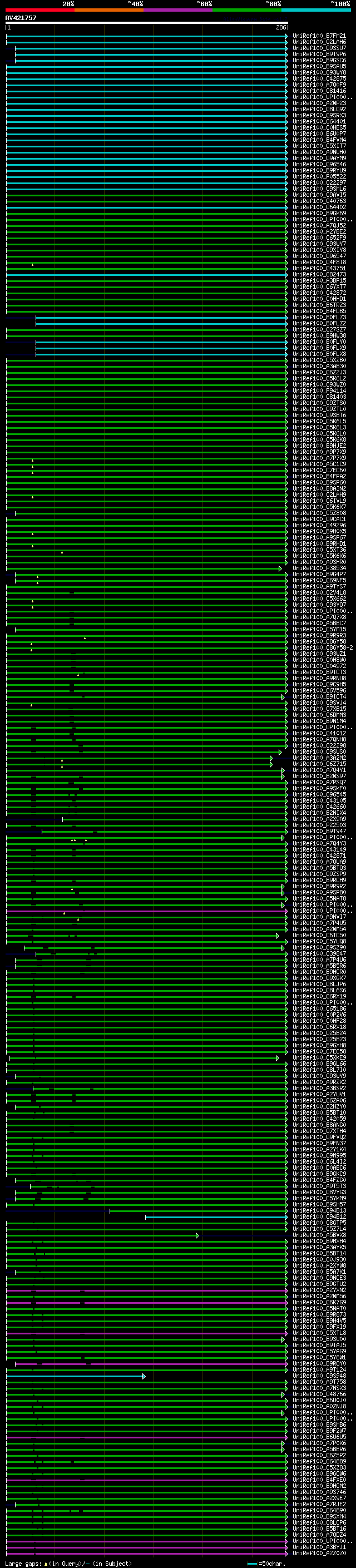Screen dimensions: 356x1568
Task: Click the green ~80% identity legend bar
Action: click(247, 10)
